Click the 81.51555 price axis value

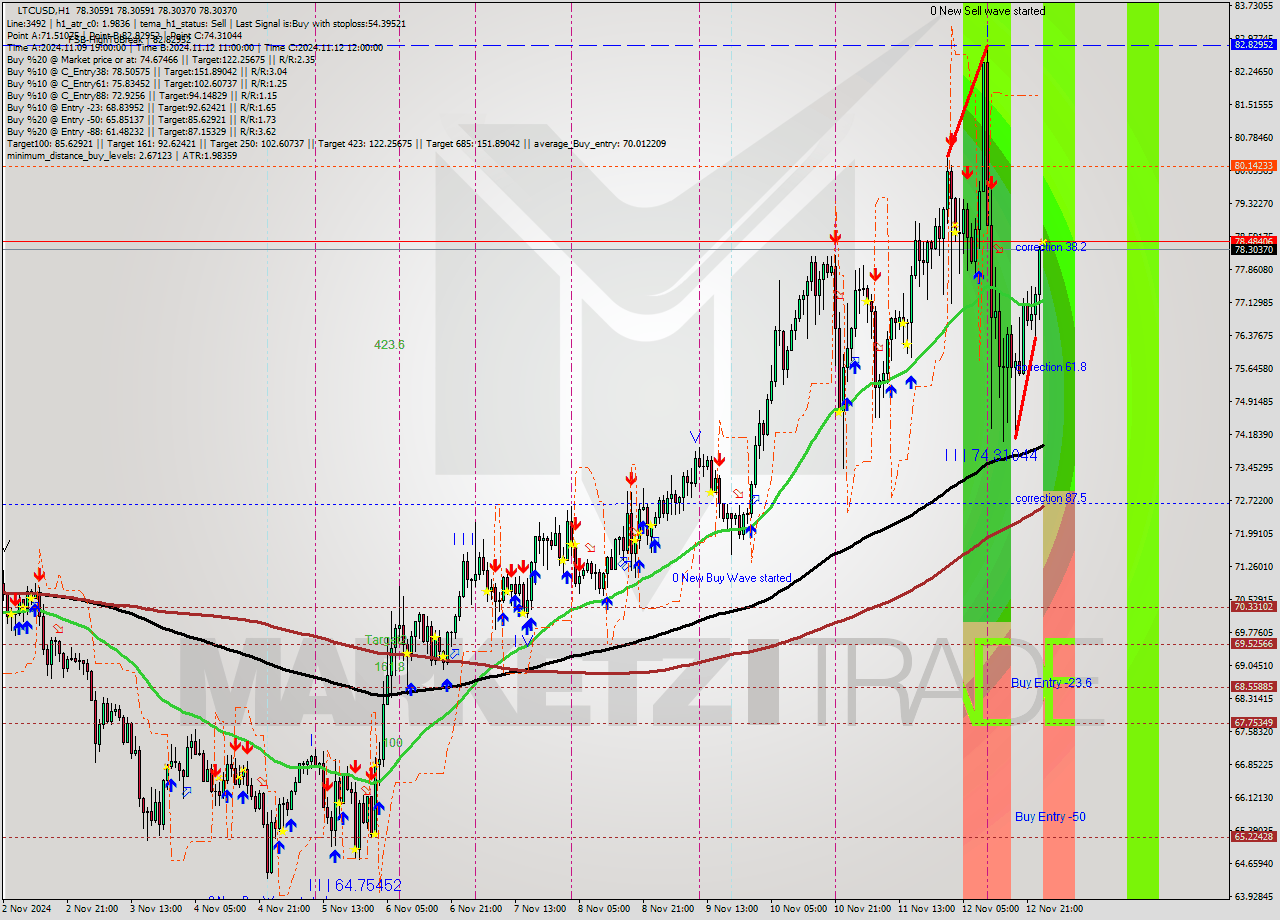1254,104
